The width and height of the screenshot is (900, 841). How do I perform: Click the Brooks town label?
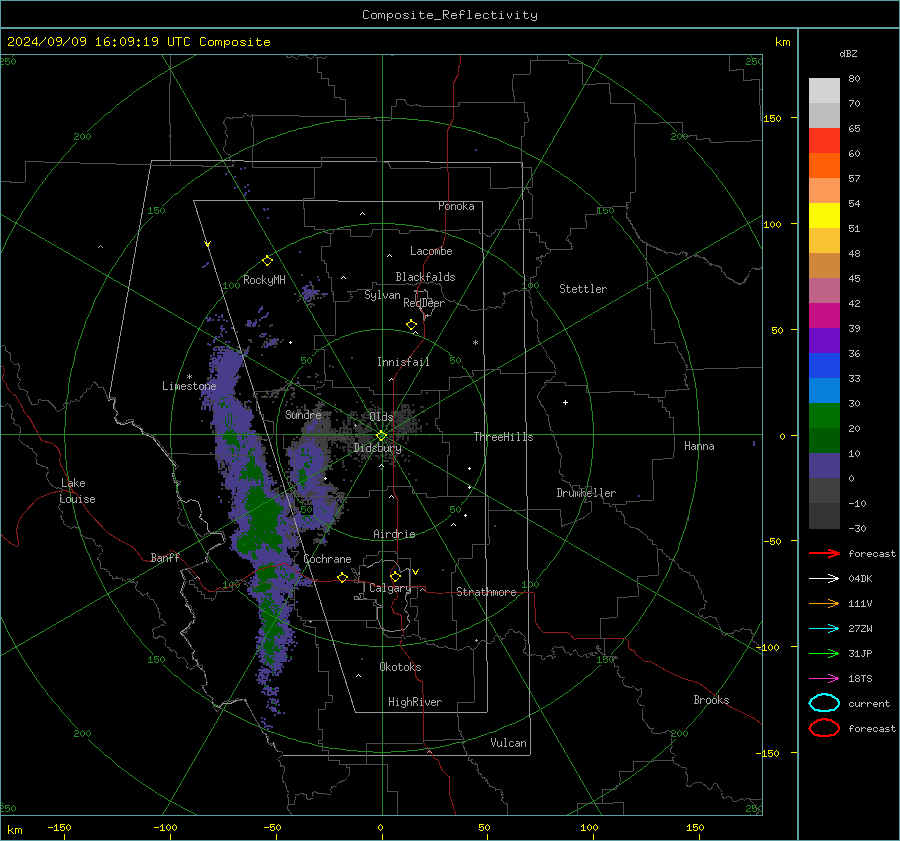click(x=711, y=700)
